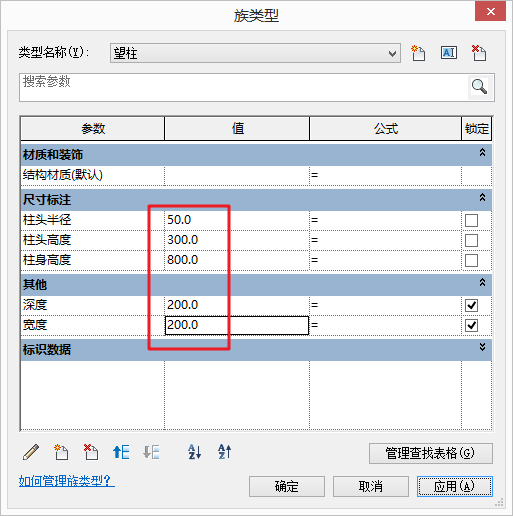This screenshot has width=513, height=516.
Task: Select the 深度 parameter name
Action: [x=35, y=305]
